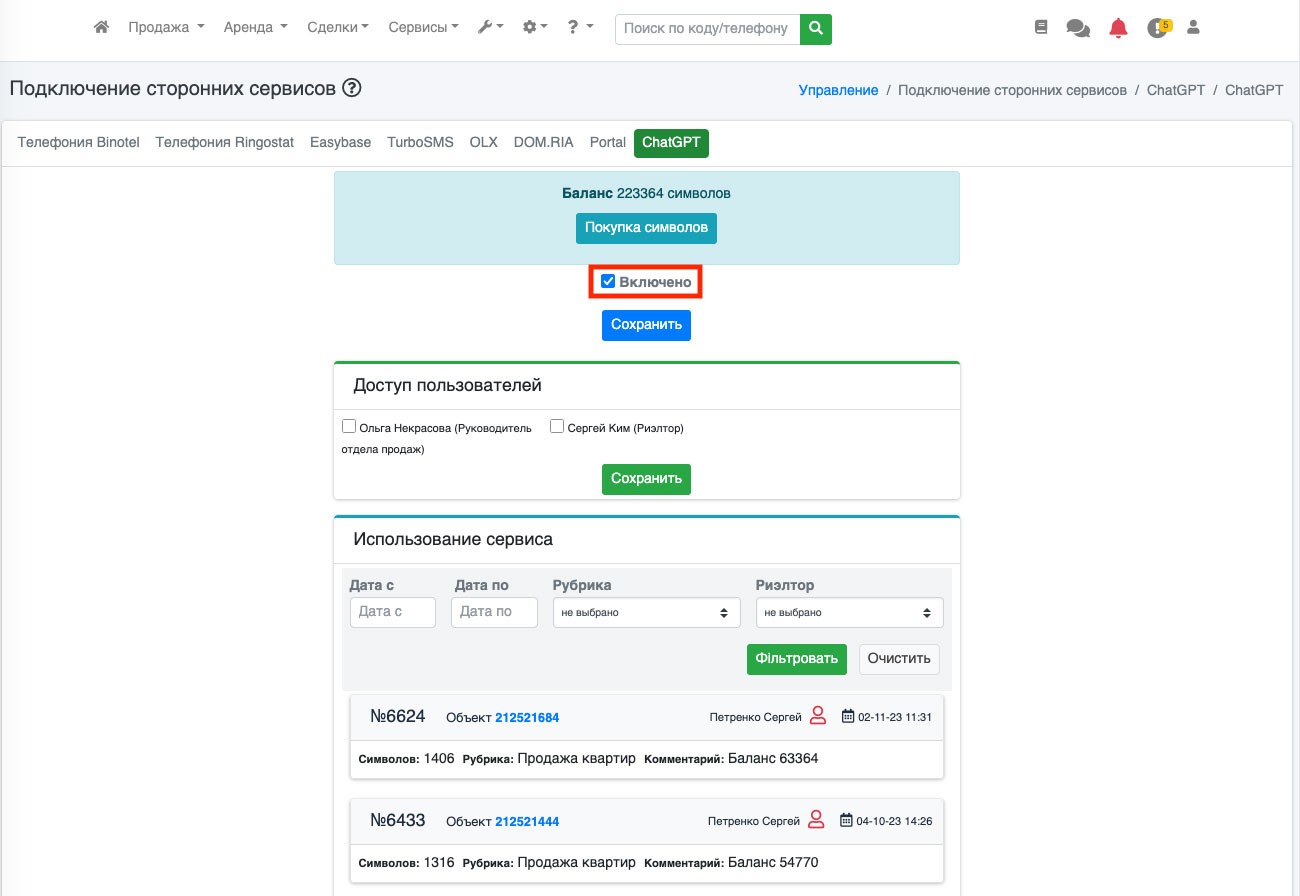The height and width of the screenshot is (896, 1300).
Task: Check Сергей Ким user access
Action: (x=557, y=426)
